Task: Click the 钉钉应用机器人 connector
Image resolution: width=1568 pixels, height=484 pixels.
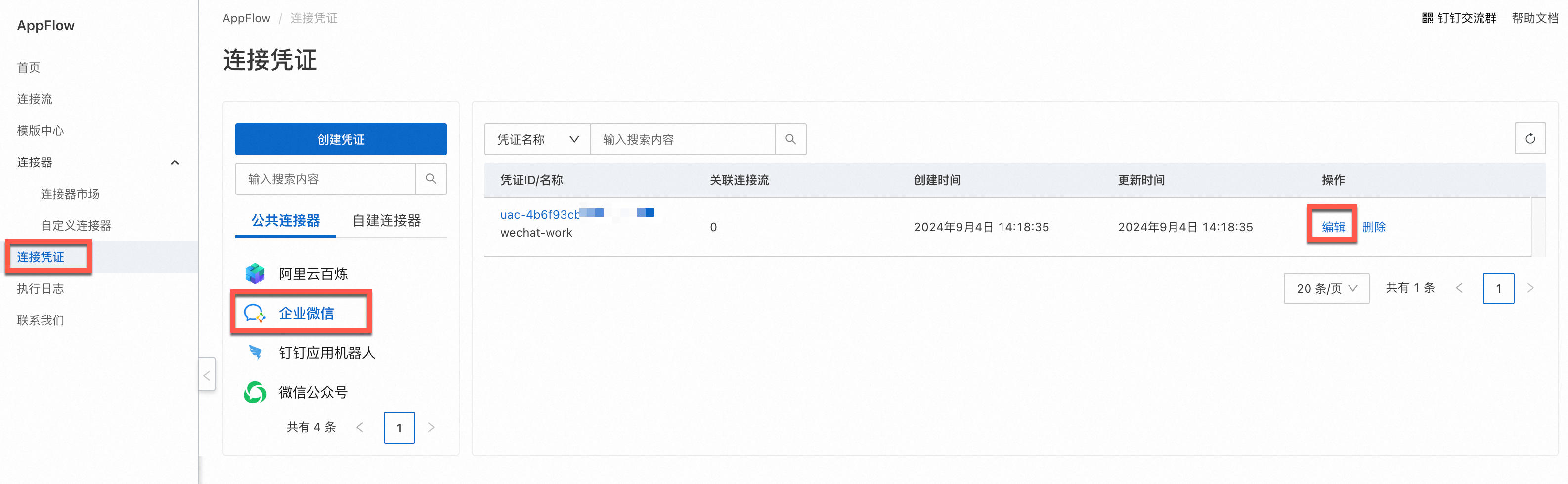Action: [327, 352]
